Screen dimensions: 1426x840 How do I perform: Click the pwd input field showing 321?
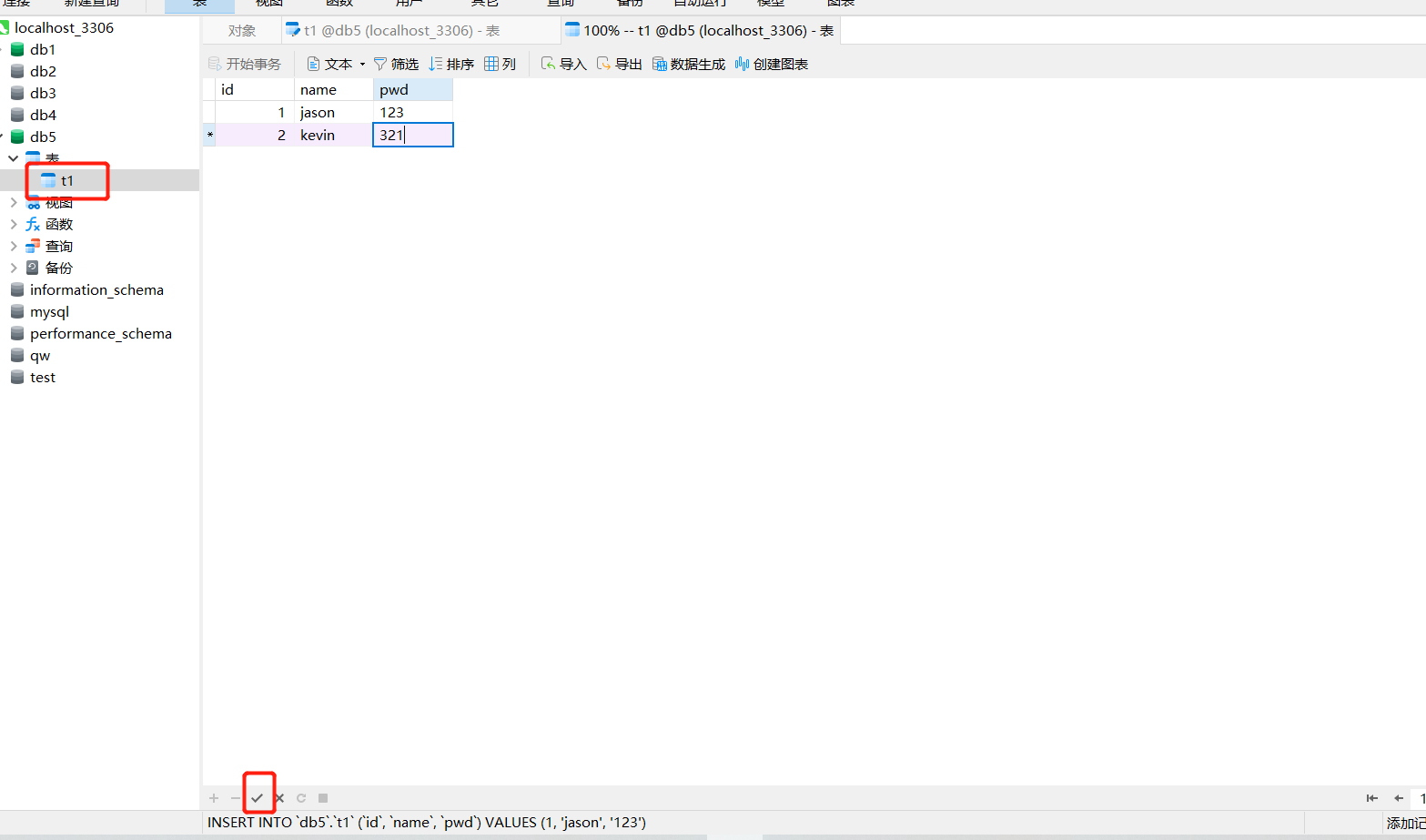pos(413,135)
